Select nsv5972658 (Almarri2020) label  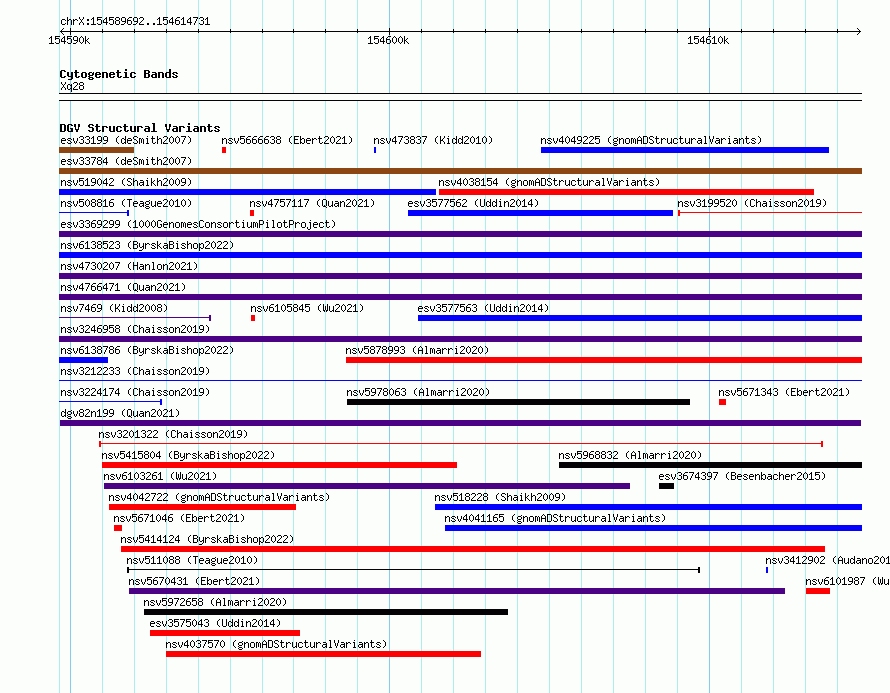tap(215, 602)
